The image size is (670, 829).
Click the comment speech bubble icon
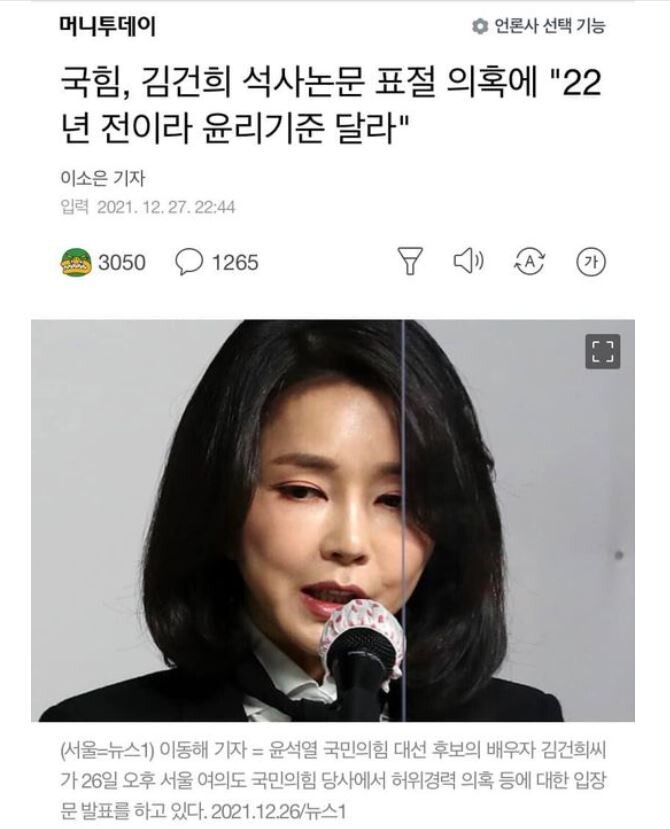[189, 262]
